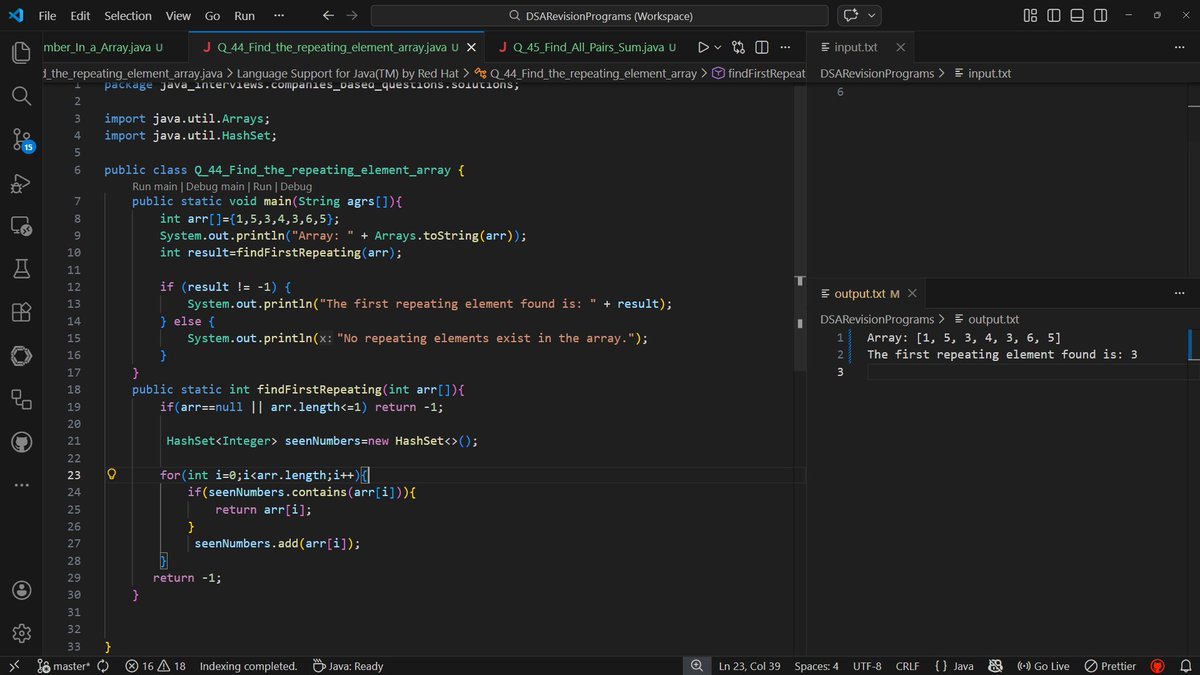Toggle Prettier formatter status in status bar

point(1110,666)
